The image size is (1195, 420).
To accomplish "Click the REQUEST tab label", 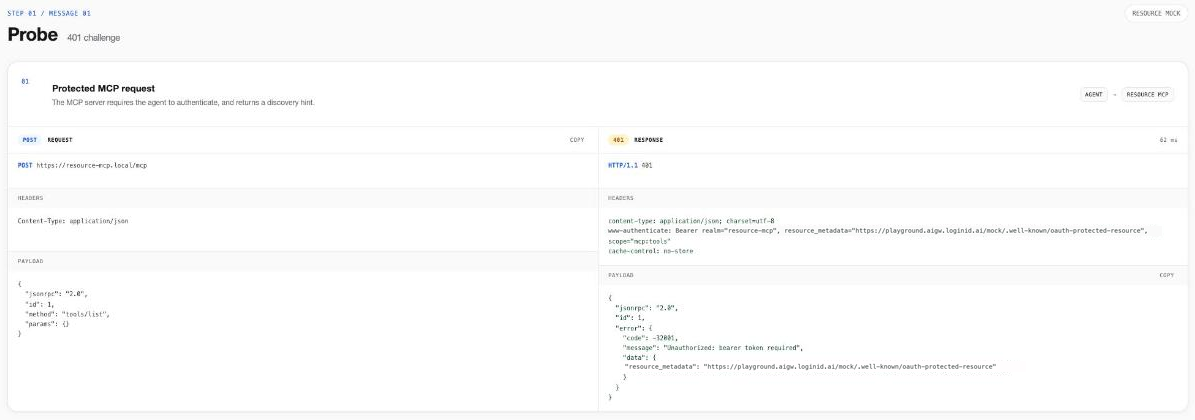I will pos(60,140).
